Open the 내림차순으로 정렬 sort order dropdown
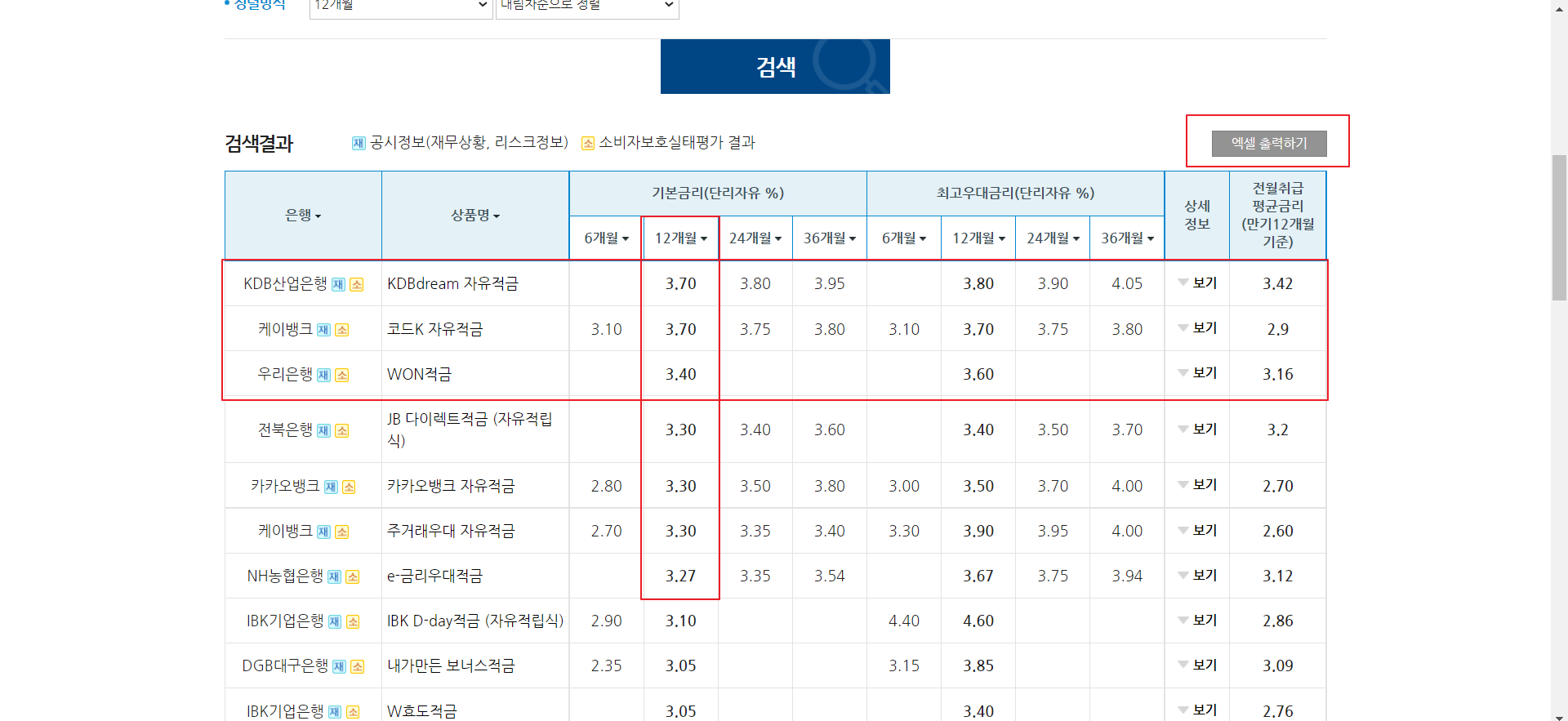The height and width of the screenshot is (721, 1568). pyautogui.click(x=587, y=7)
